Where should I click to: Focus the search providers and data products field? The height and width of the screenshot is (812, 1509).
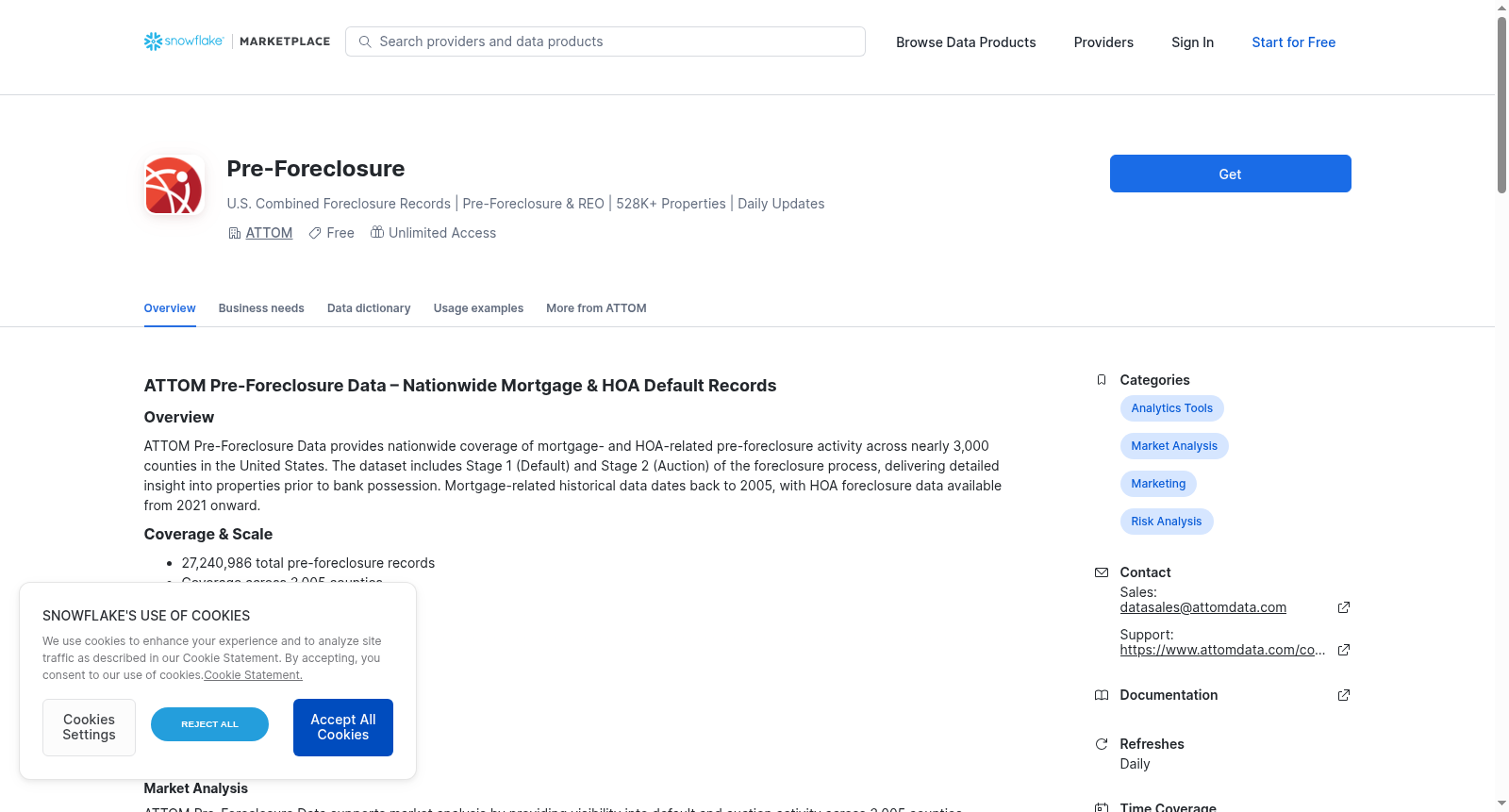pyautogui.click(x=605, y=41)
